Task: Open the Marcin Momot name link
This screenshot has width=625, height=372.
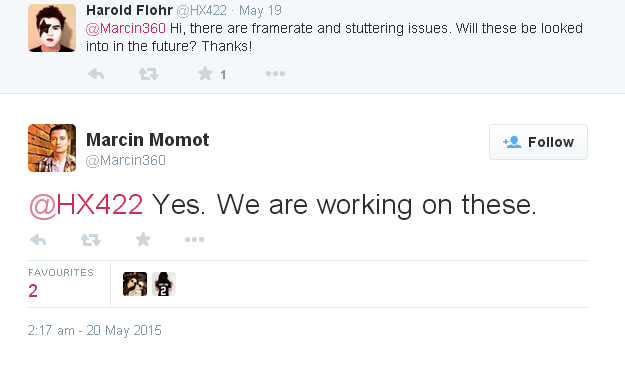Action: pos(147,140)
